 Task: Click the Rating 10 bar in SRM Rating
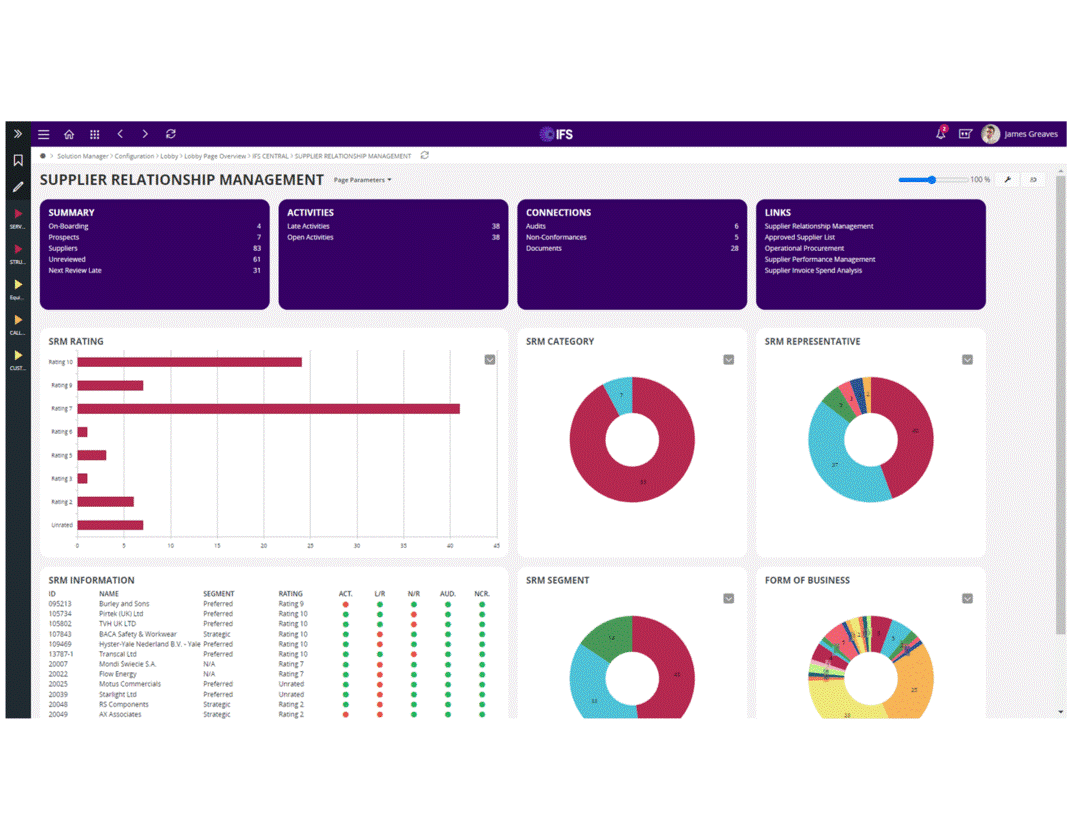(189, 362)
